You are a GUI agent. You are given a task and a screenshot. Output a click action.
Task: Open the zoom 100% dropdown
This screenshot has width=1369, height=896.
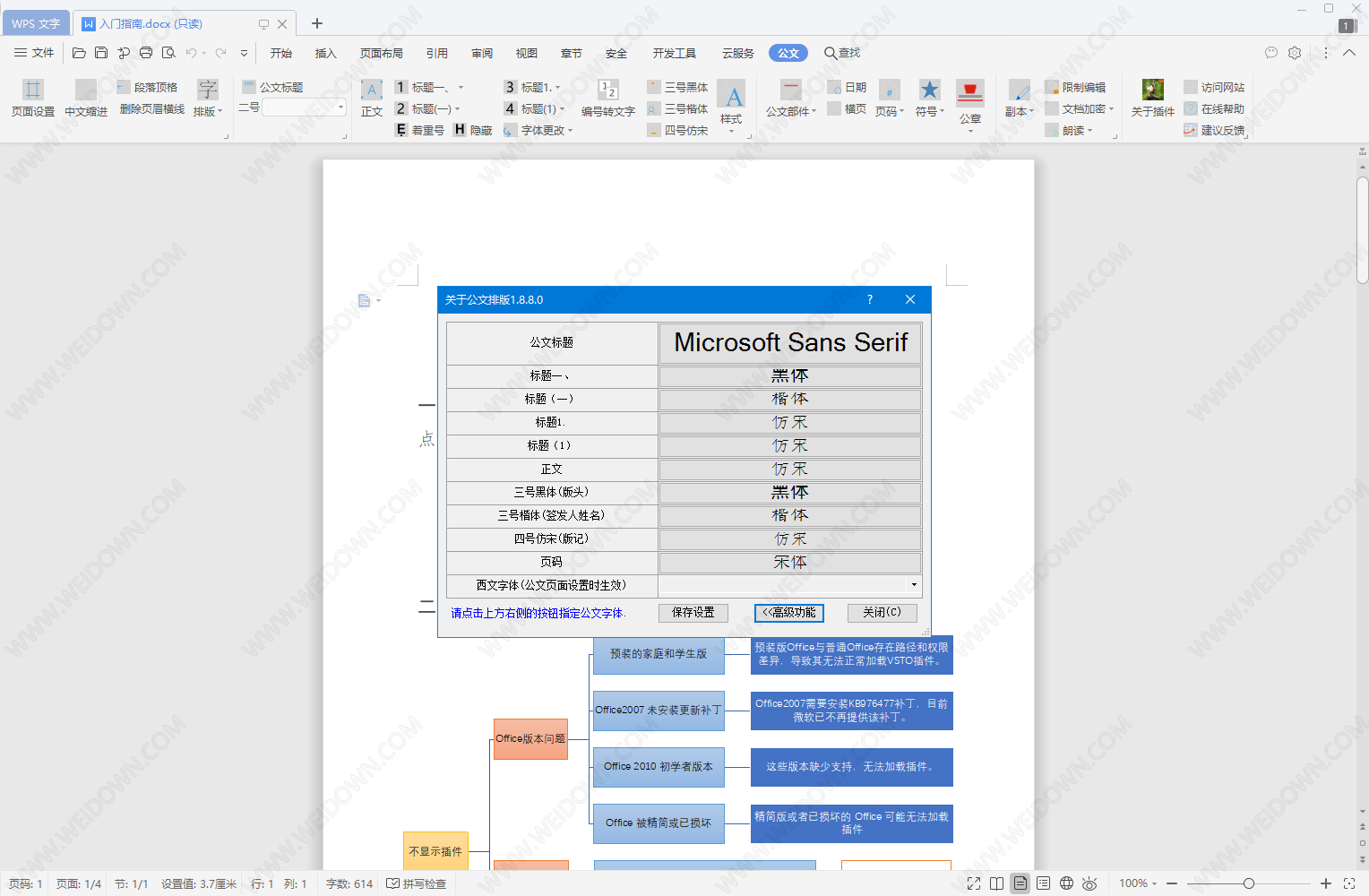coord(1138,883)
